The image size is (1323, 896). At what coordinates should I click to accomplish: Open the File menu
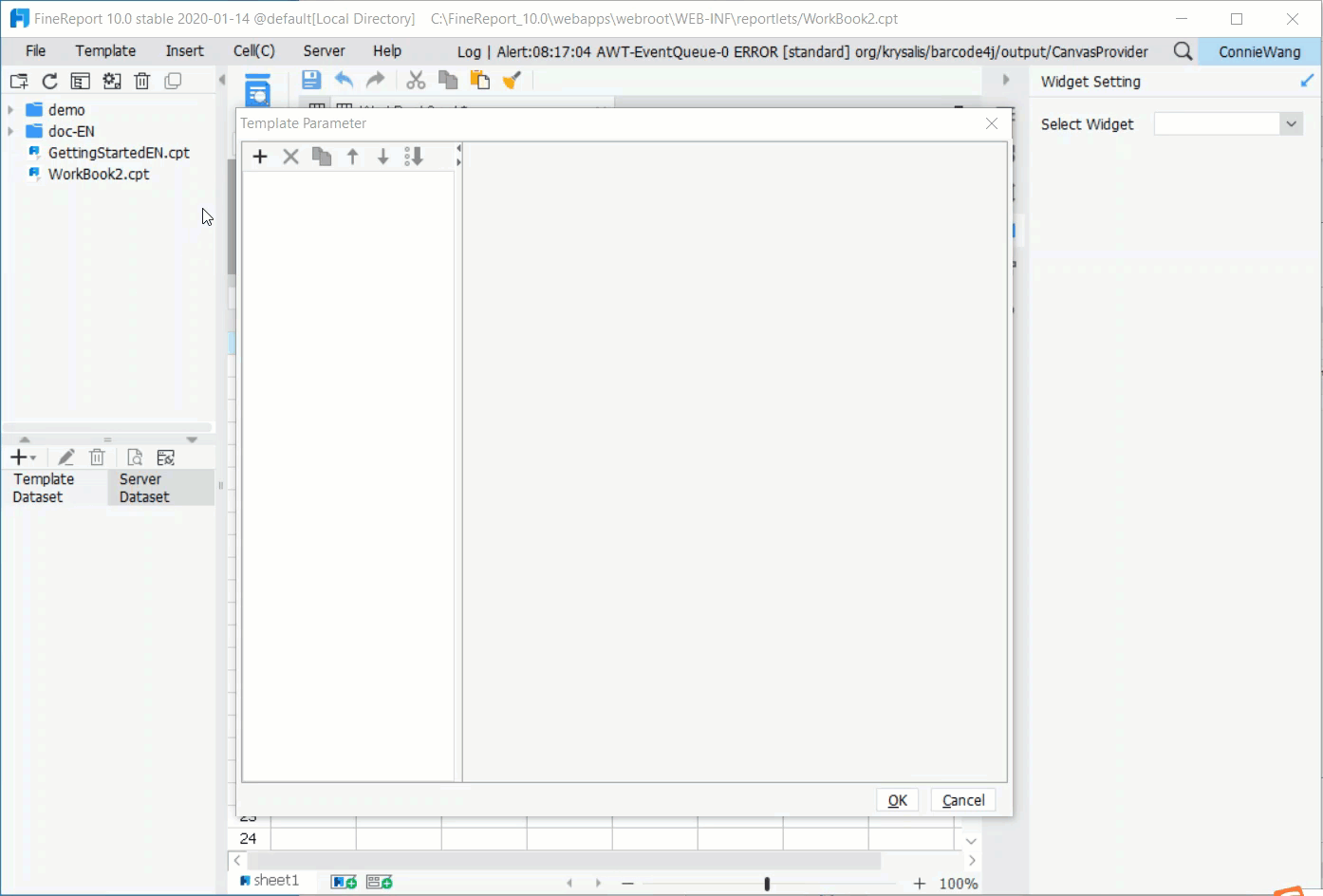click(x=35, y=51)
